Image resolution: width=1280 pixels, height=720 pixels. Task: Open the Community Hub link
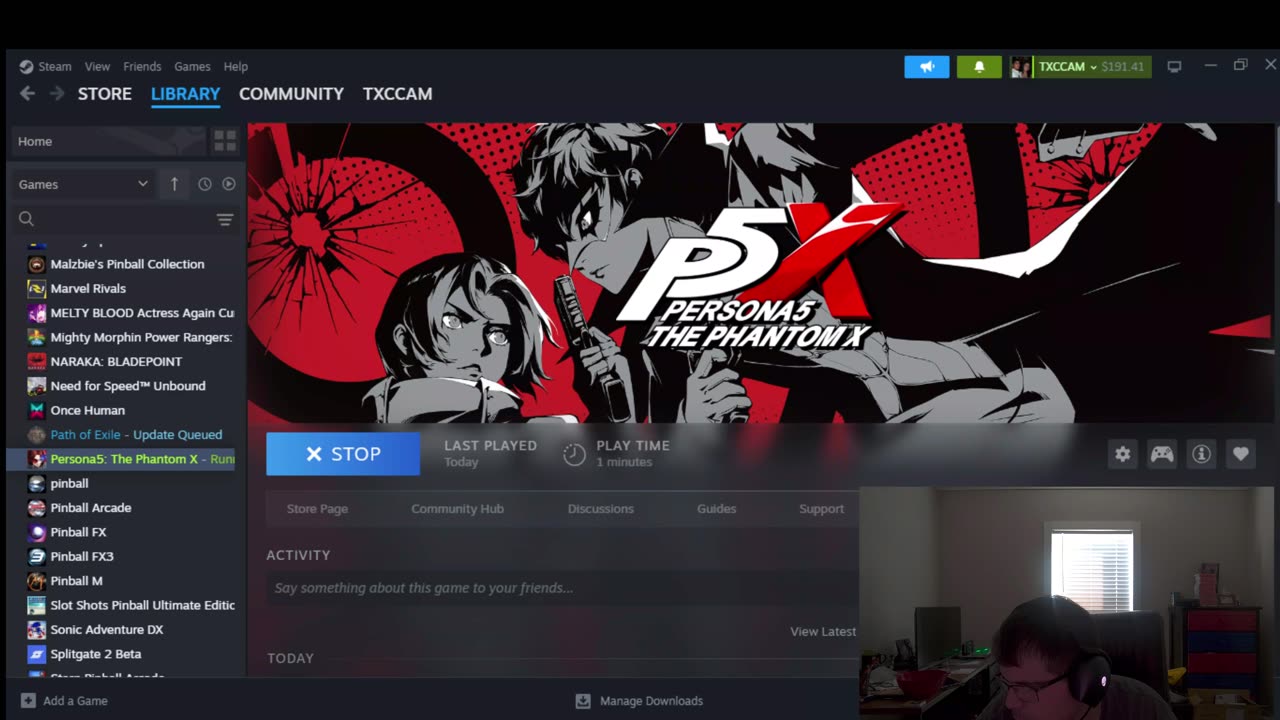[457, 509]
